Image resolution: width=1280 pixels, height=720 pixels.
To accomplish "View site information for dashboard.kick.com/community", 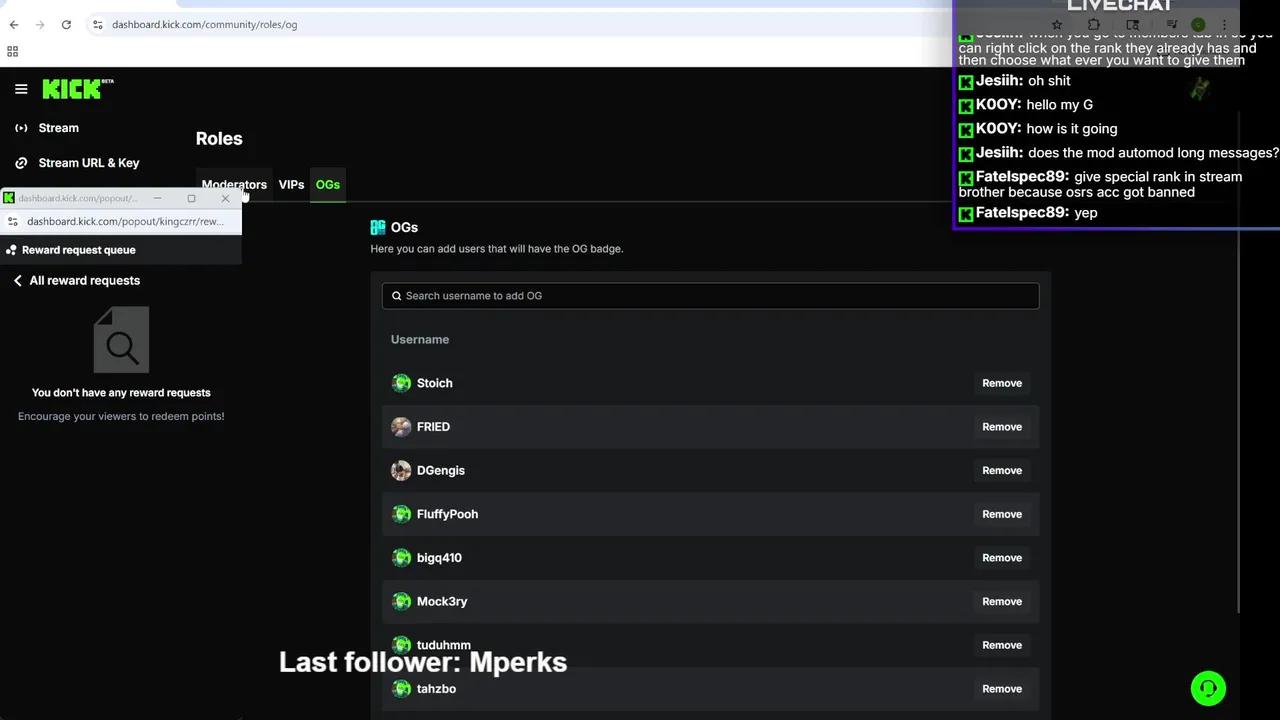I will (x=98, y=24).
